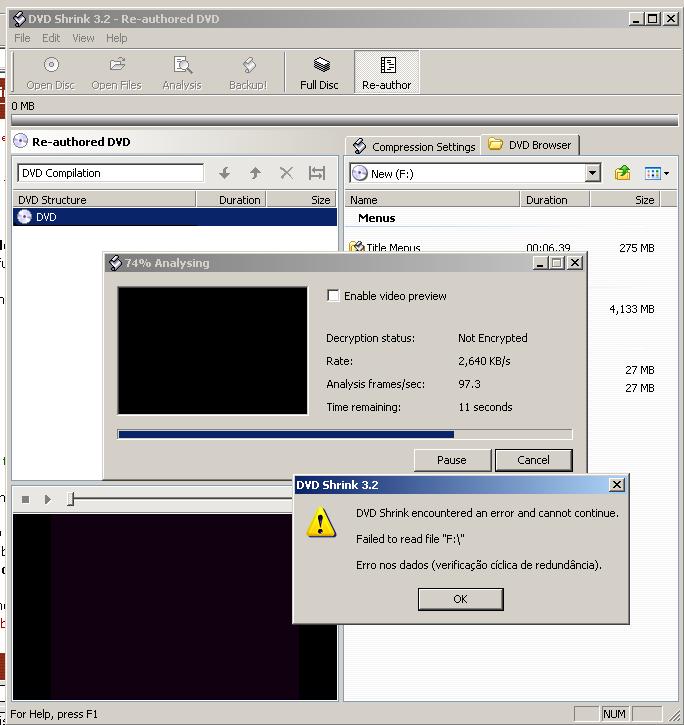Open the Edit menu
This screenshot has height=725, width=684.
(x=51, y=38)
